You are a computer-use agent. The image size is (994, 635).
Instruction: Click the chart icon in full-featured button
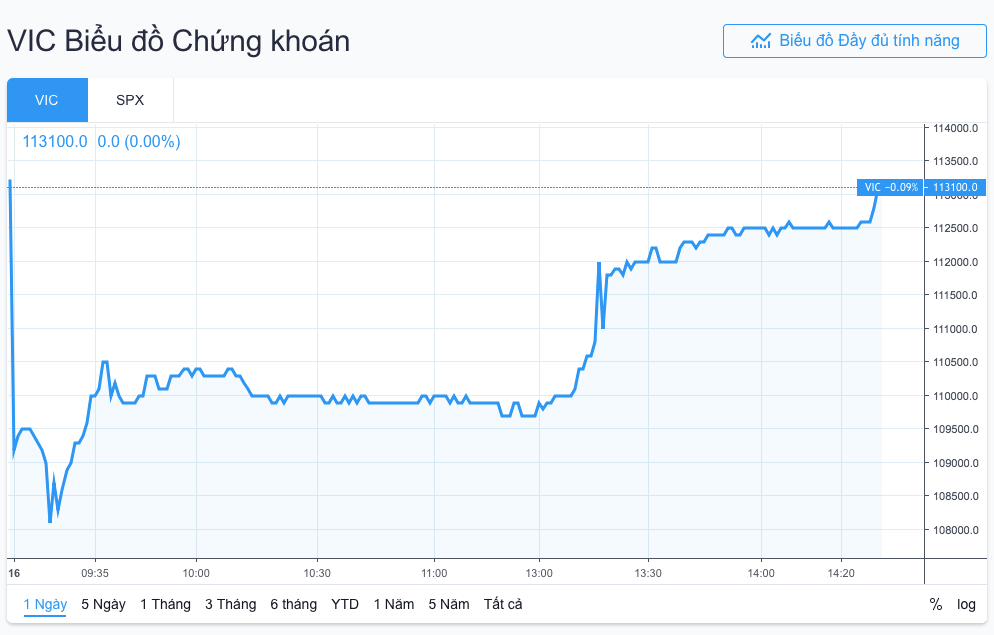(761, 41)
